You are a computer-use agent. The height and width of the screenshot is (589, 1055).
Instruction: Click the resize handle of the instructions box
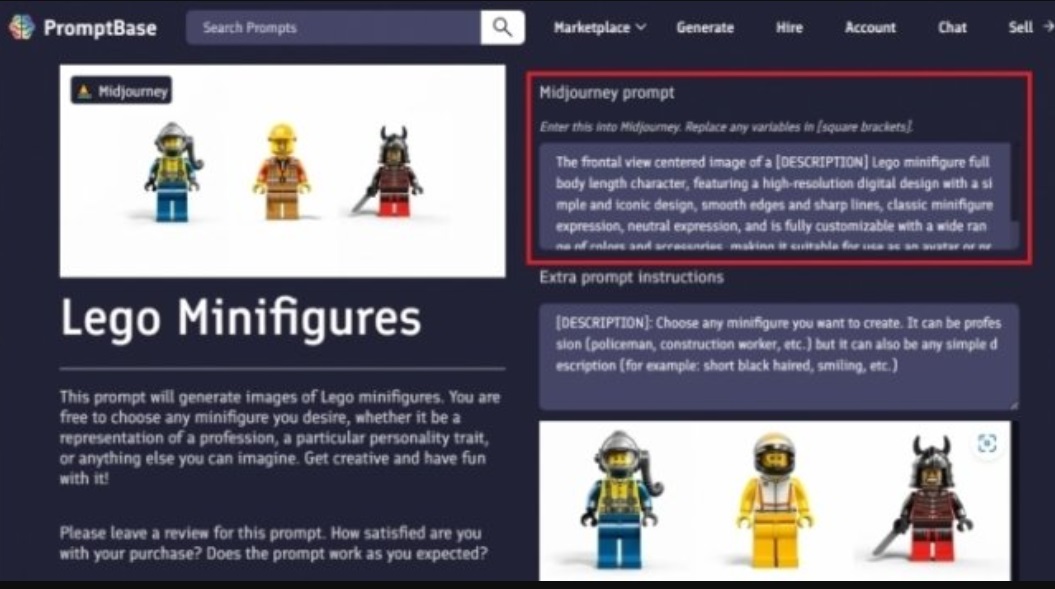[x=1013, y=405]
